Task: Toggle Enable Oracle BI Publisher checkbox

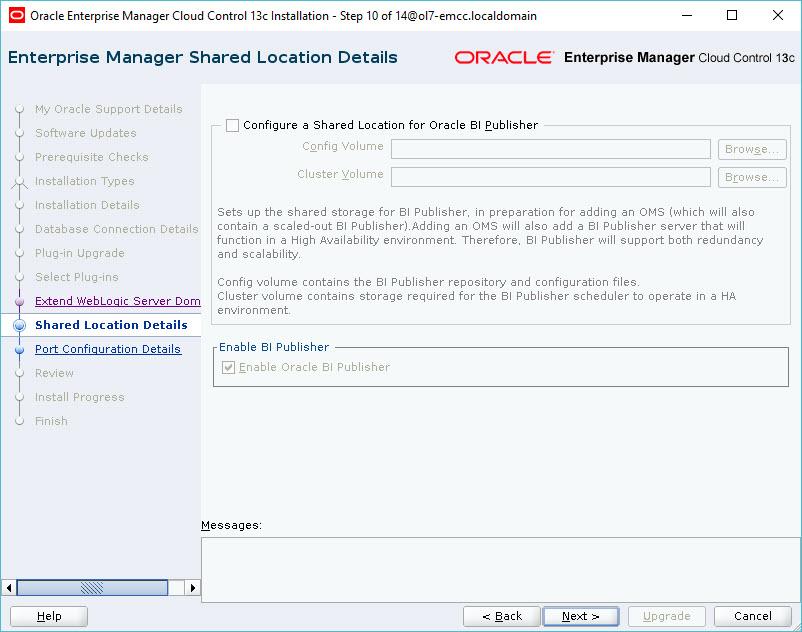Action: coord(228,367)
